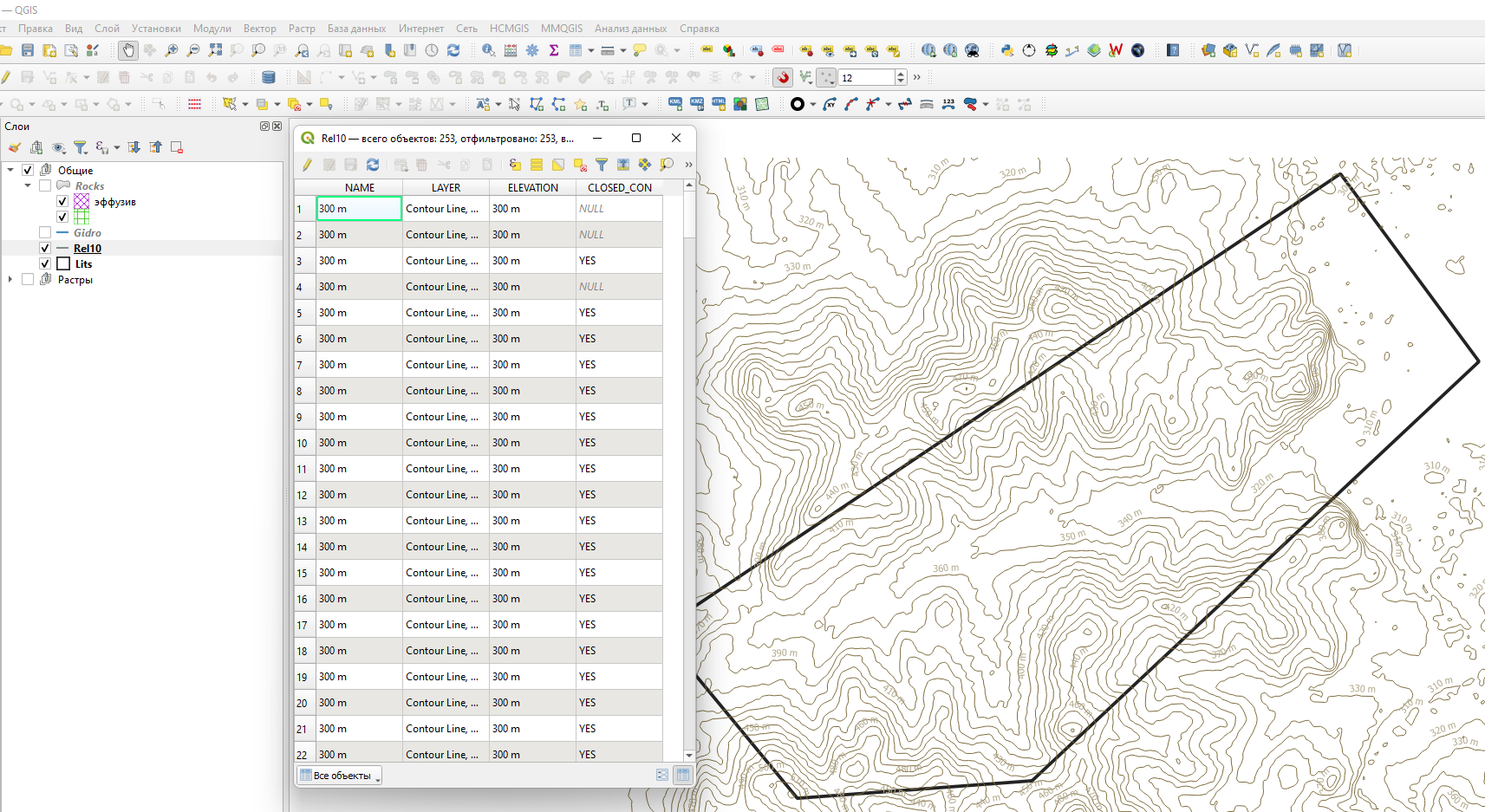Open the Вектор menu
Viewport: 1485px width, 812px height.
click(260, 29)
